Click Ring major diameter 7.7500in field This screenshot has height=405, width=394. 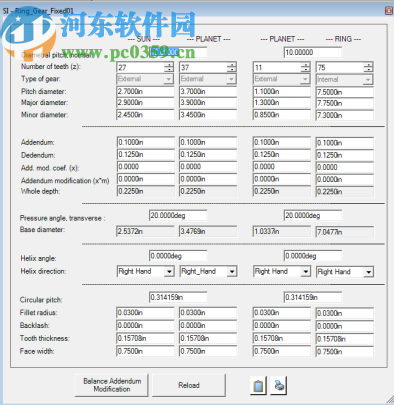click(345, 103)
